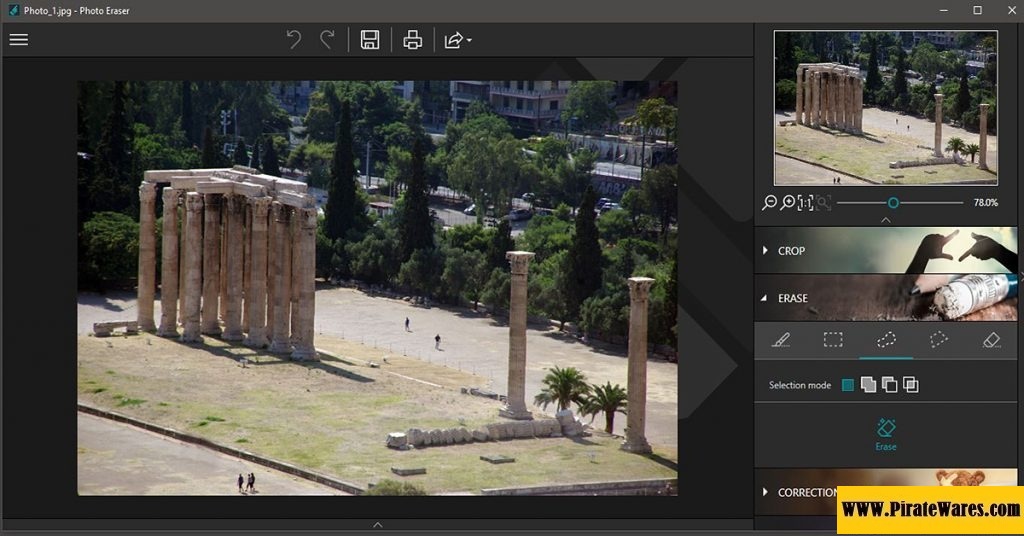Open the Share dropdown in toolbar
The image size is (1024, 536).
coord(457,40)
